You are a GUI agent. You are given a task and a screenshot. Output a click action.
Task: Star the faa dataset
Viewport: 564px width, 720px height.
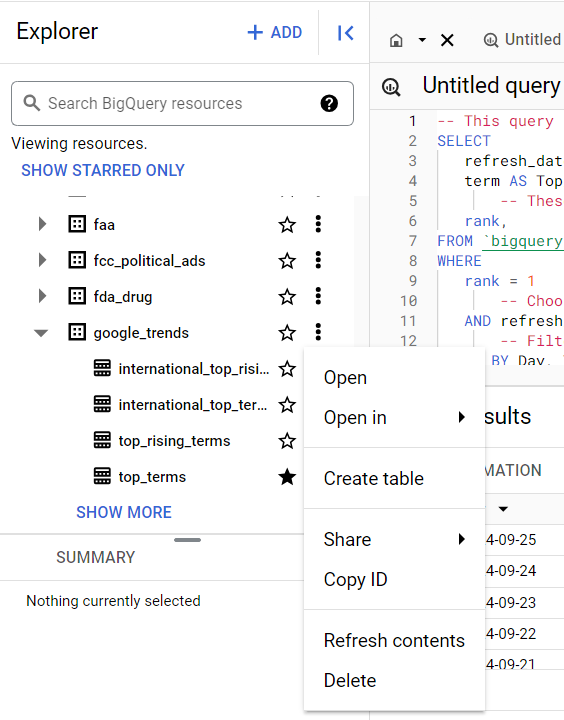[x=287, y=225]
